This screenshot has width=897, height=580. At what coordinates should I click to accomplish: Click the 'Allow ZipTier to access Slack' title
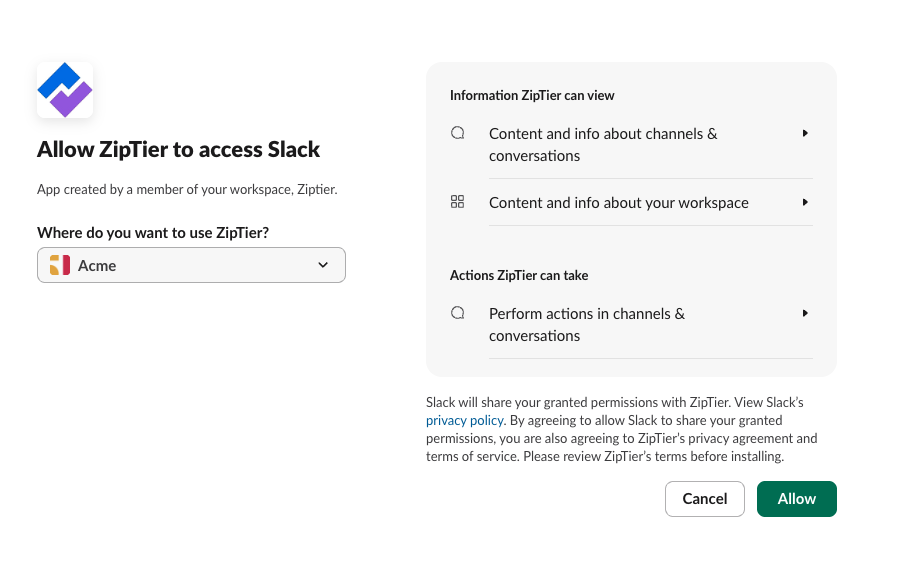tap(178, 149)
